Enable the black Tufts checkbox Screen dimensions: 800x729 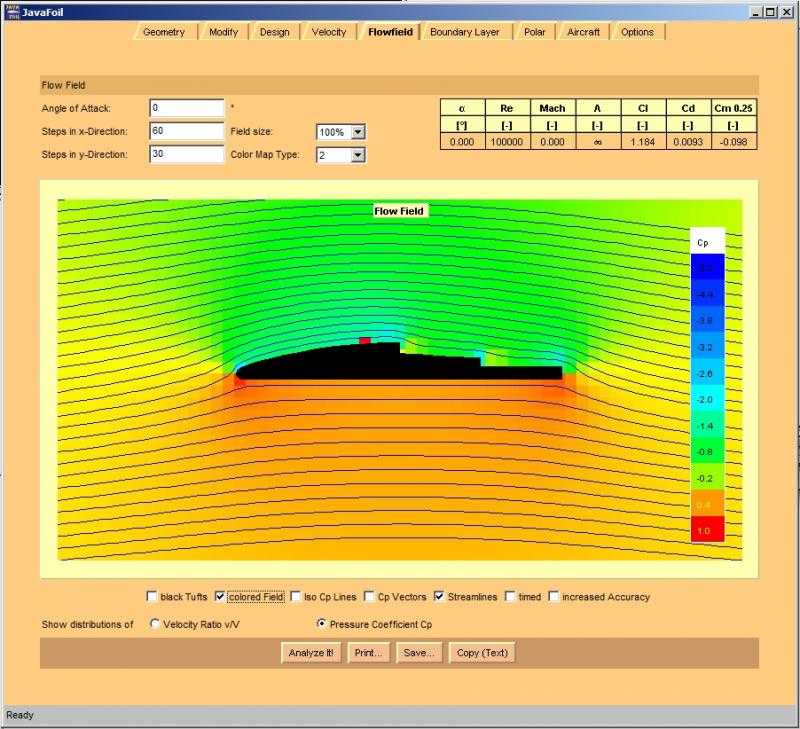click(152, 597)
